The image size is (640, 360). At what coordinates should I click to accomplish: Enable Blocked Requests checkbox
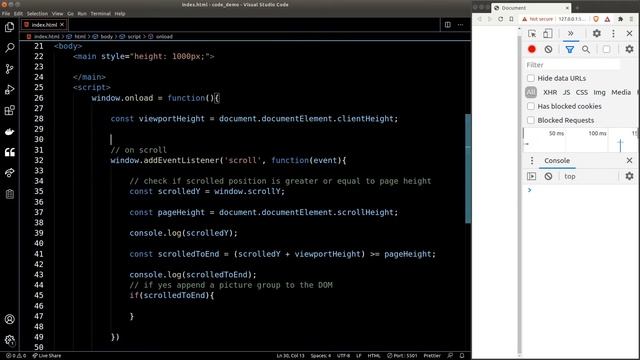coord(531,120)
